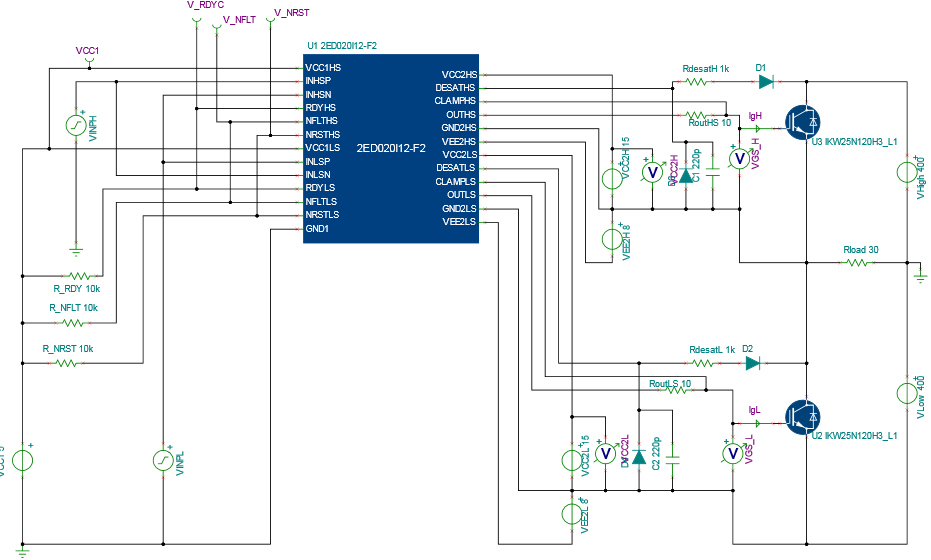Click the NRSTHS pin label
This screenshot has height=560, width=931.
(x=322, y=135)
